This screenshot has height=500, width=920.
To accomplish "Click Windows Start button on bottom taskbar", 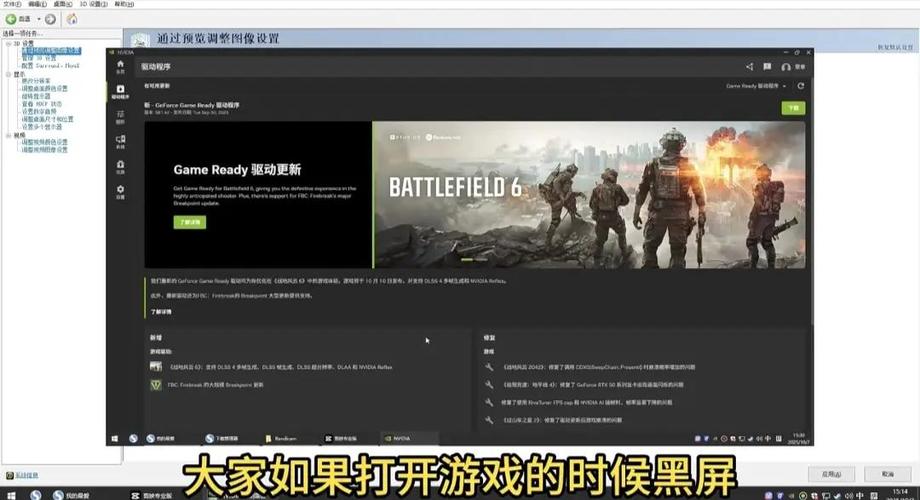I will pyautogui.click(x=11, y=495).
